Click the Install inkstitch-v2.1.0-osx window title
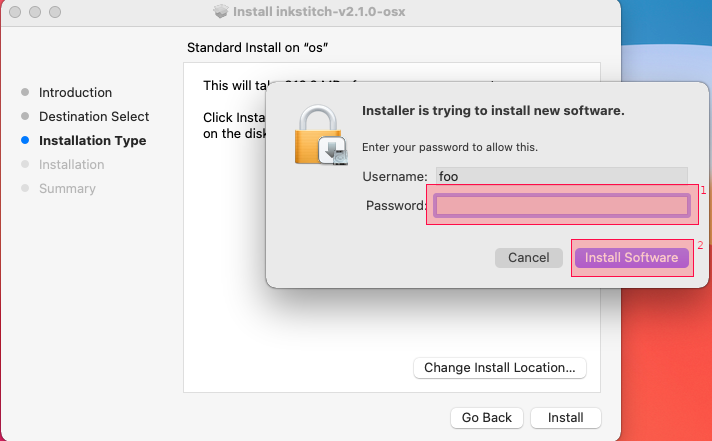The width and height of the screenshot is (712, 441). pos(319,11)
